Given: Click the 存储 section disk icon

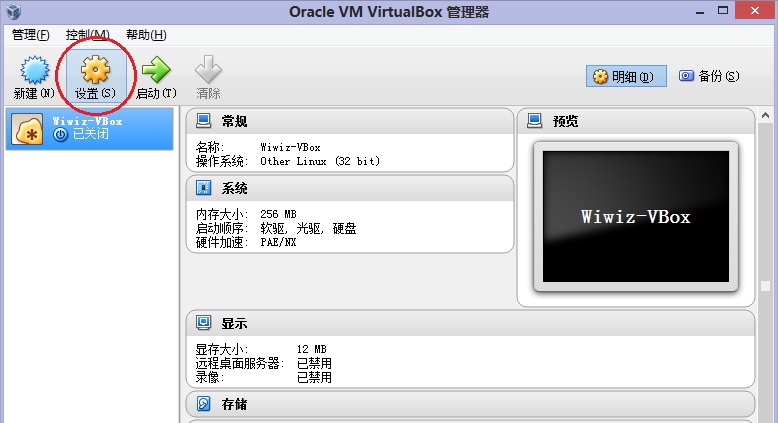Looking at the screenshot, I should pyautogui.click(x=203, y=404).
